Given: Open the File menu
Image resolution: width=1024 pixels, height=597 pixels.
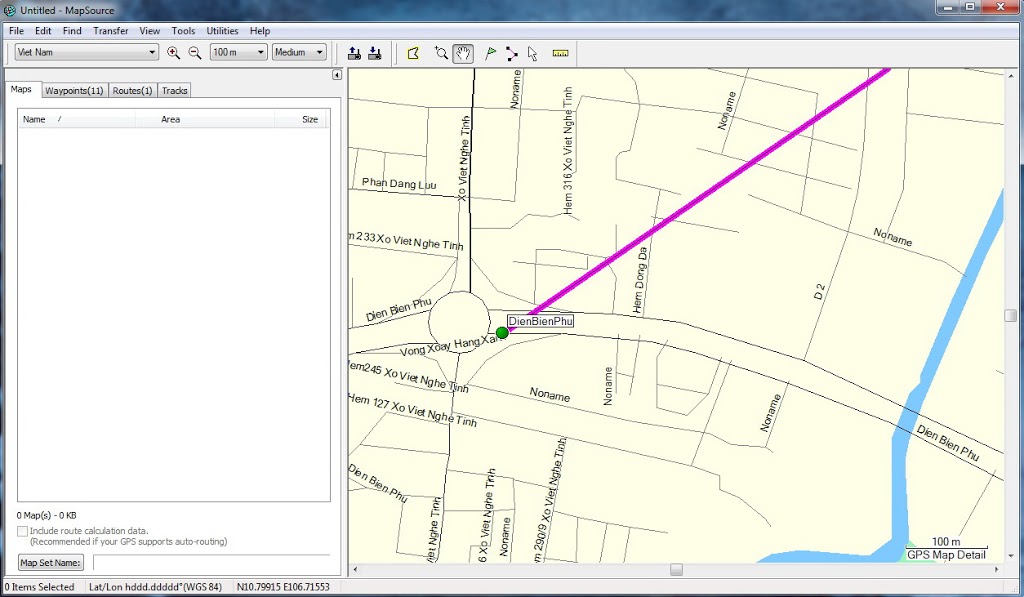Looking at the screenshot, I should point(16,31).
